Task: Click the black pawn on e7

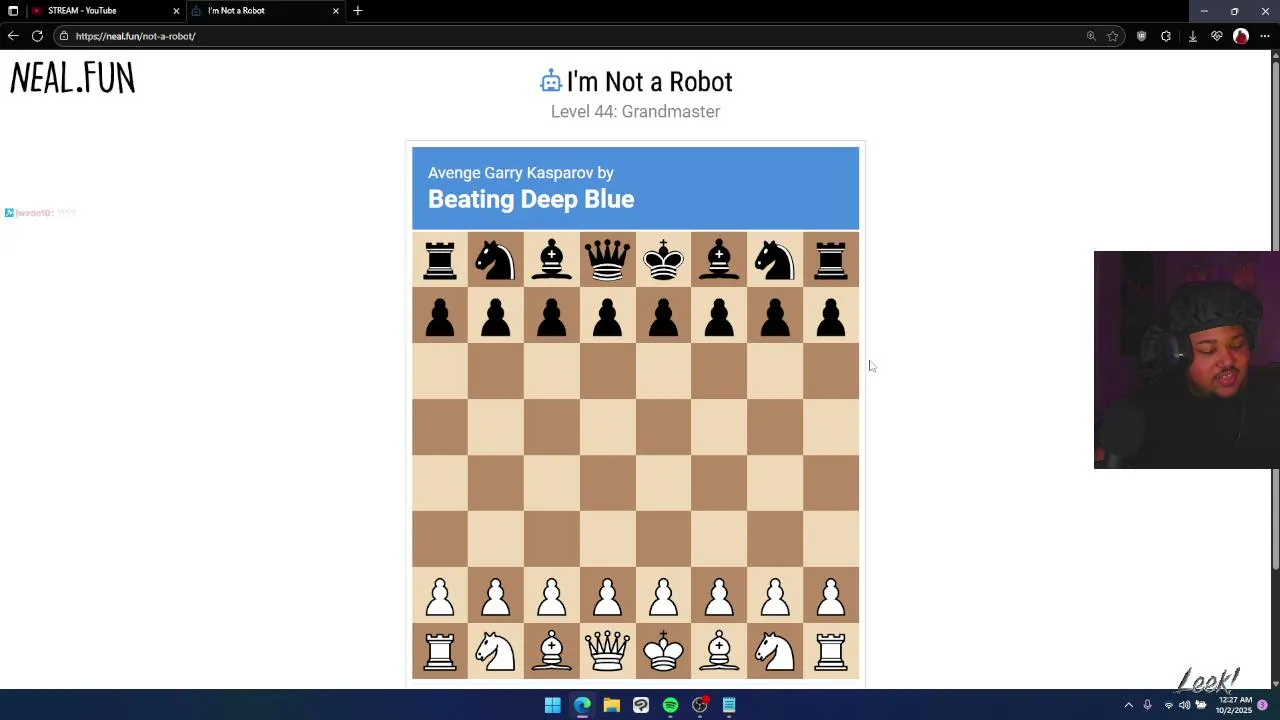Action: [x=663, y=316]
